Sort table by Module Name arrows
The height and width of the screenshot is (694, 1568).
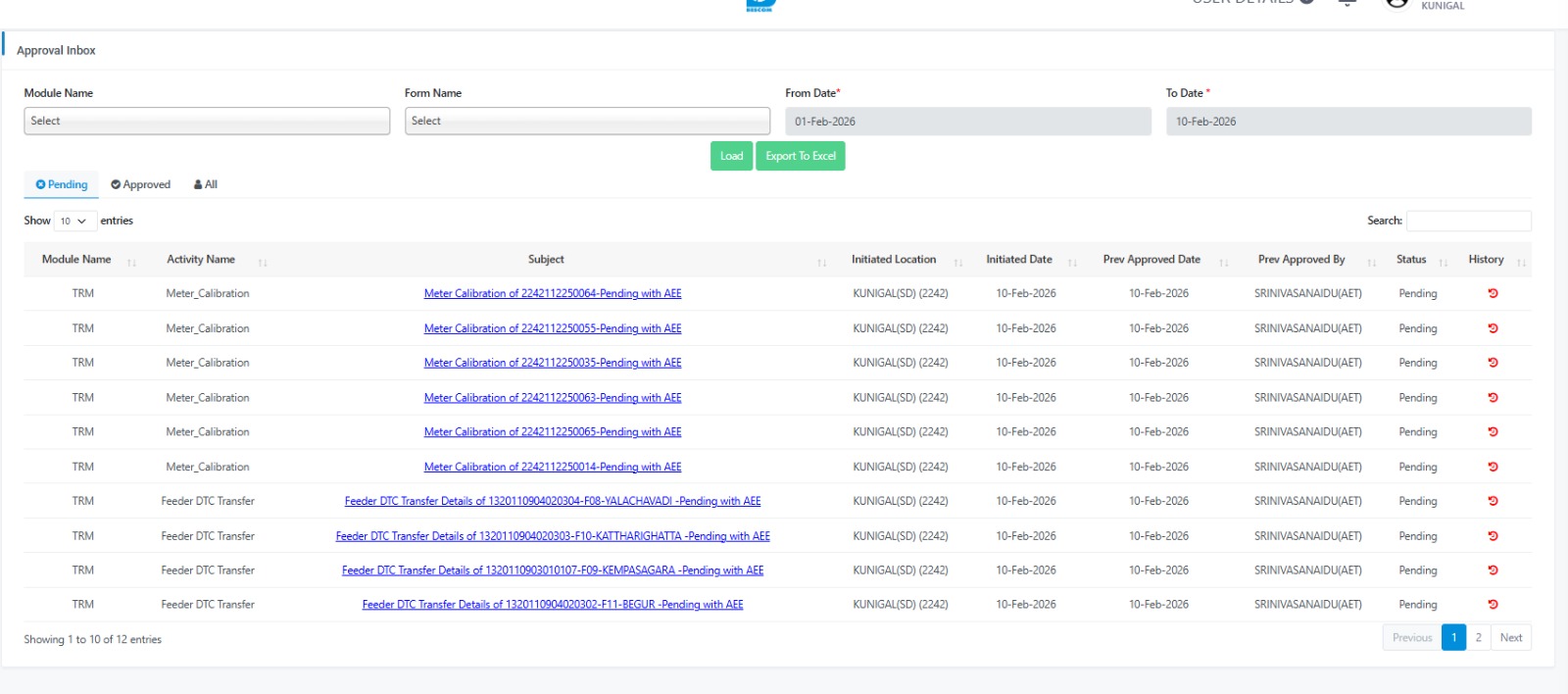[131, 262]
